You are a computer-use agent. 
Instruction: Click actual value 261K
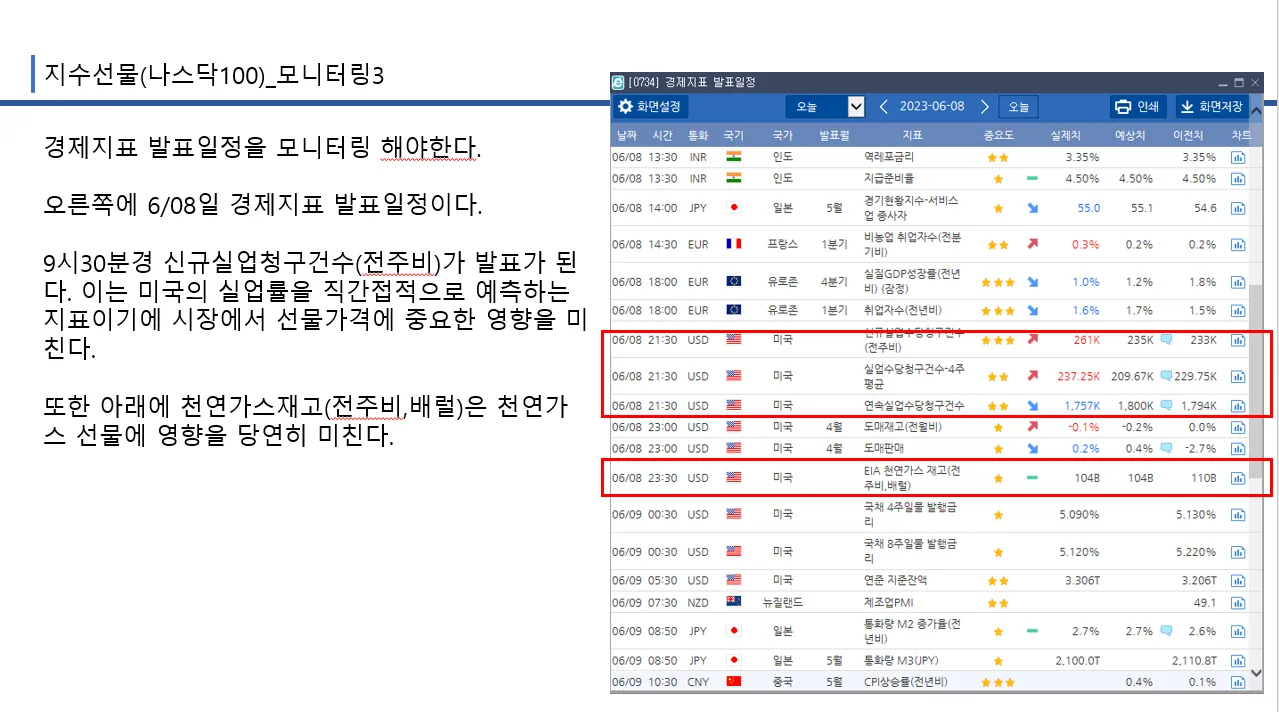coord(1086,340)
